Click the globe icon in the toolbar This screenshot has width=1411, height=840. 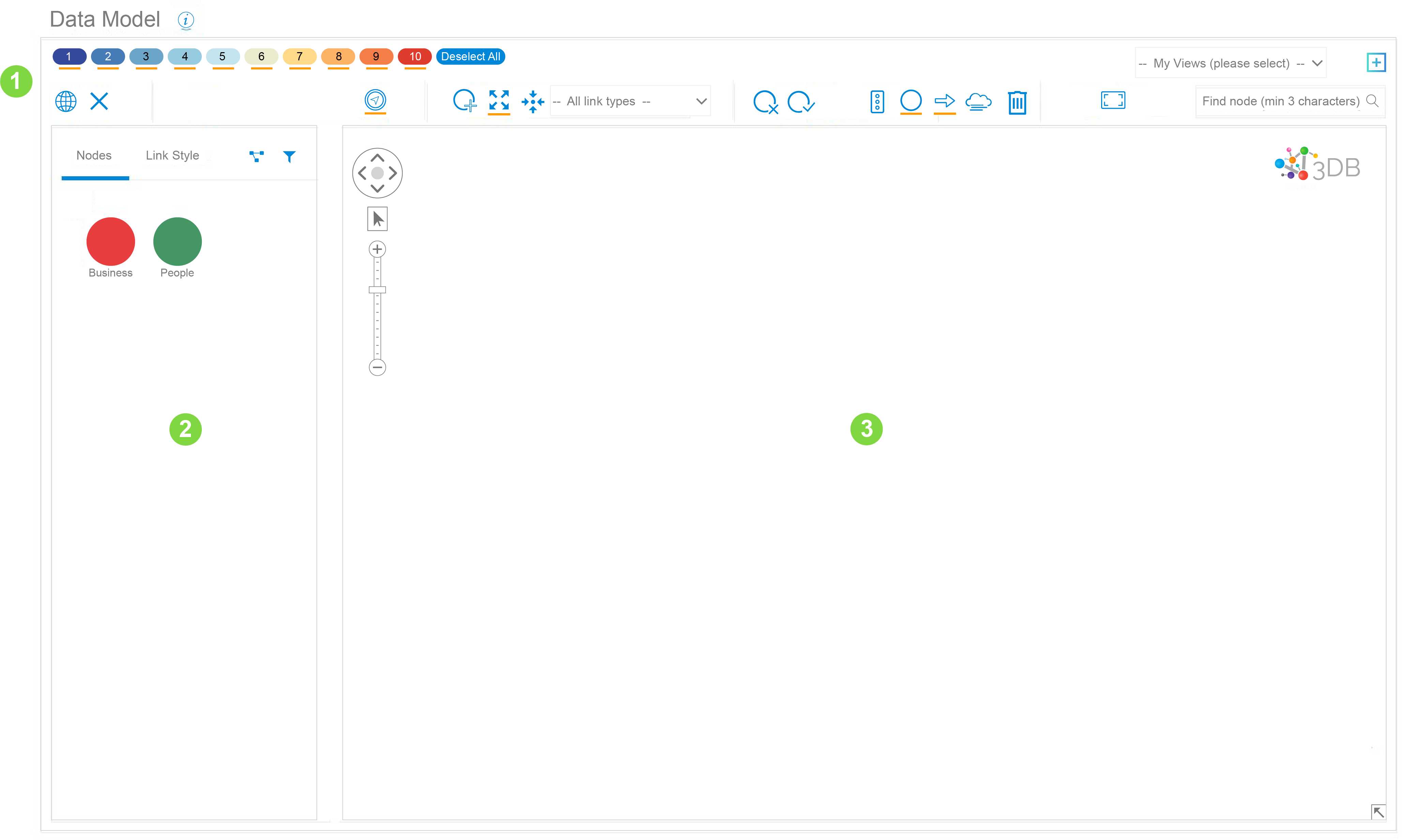pos(66,101)
